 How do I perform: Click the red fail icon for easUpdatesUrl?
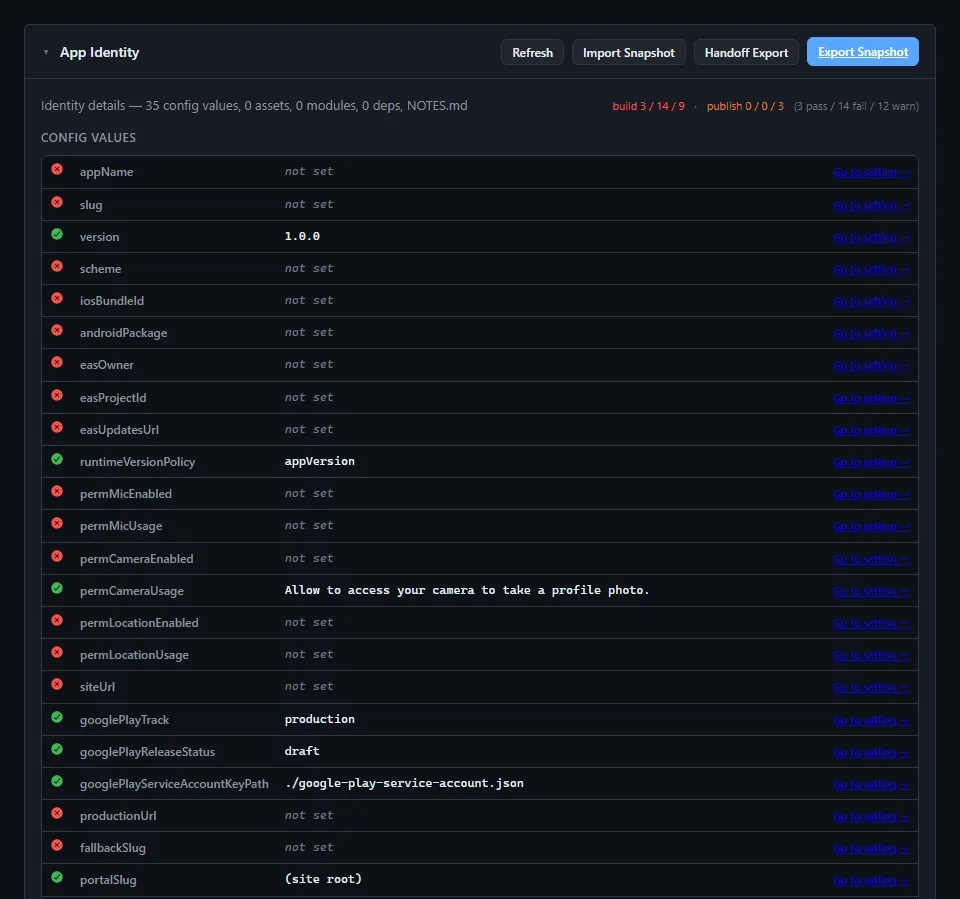[x=57, y=427]
